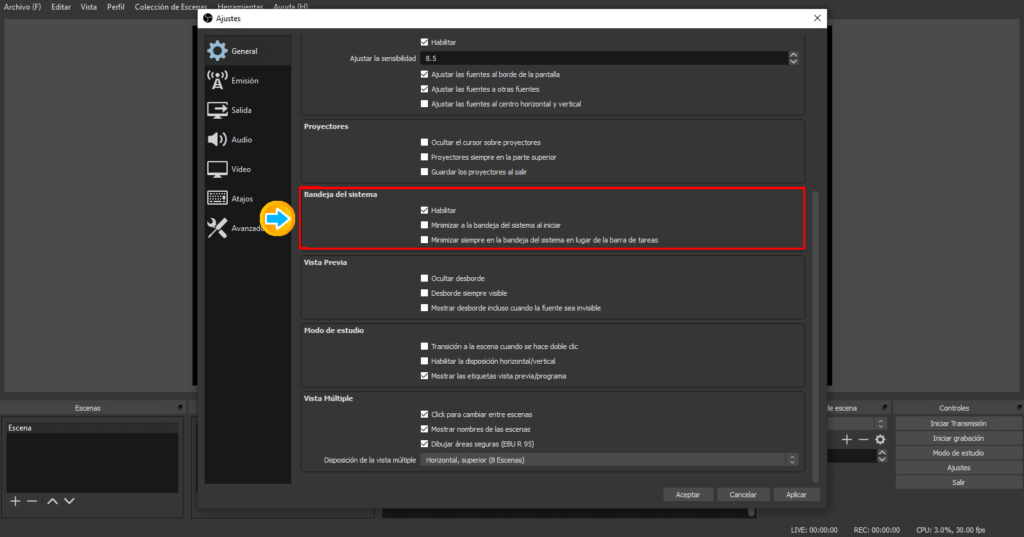The width and height of the screenshot is (1024, 537).
Task: Enable Minimizar a la bandeja al iniciar
Action: 425,225
